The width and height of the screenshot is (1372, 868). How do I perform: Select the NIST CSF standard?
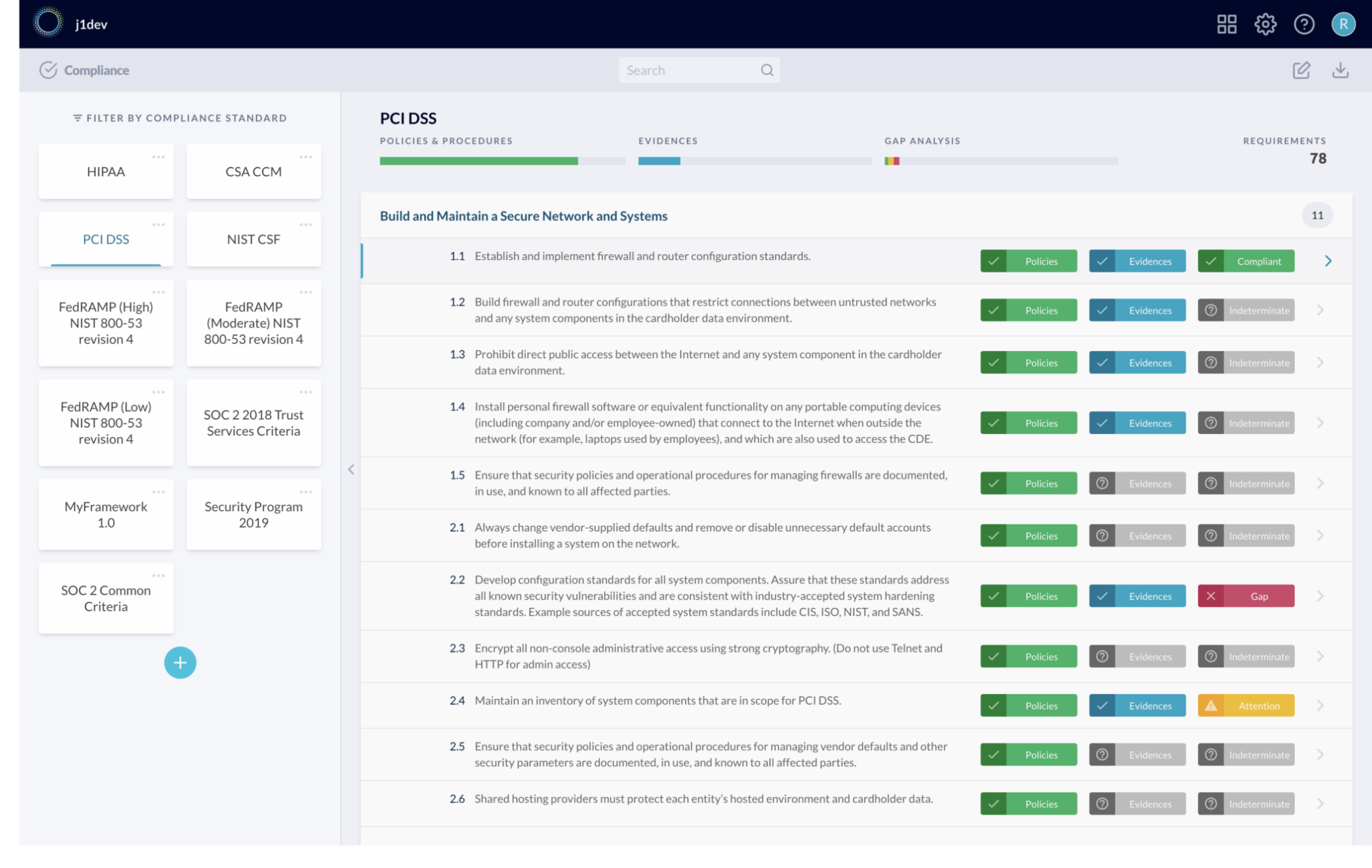coord(253,239)
